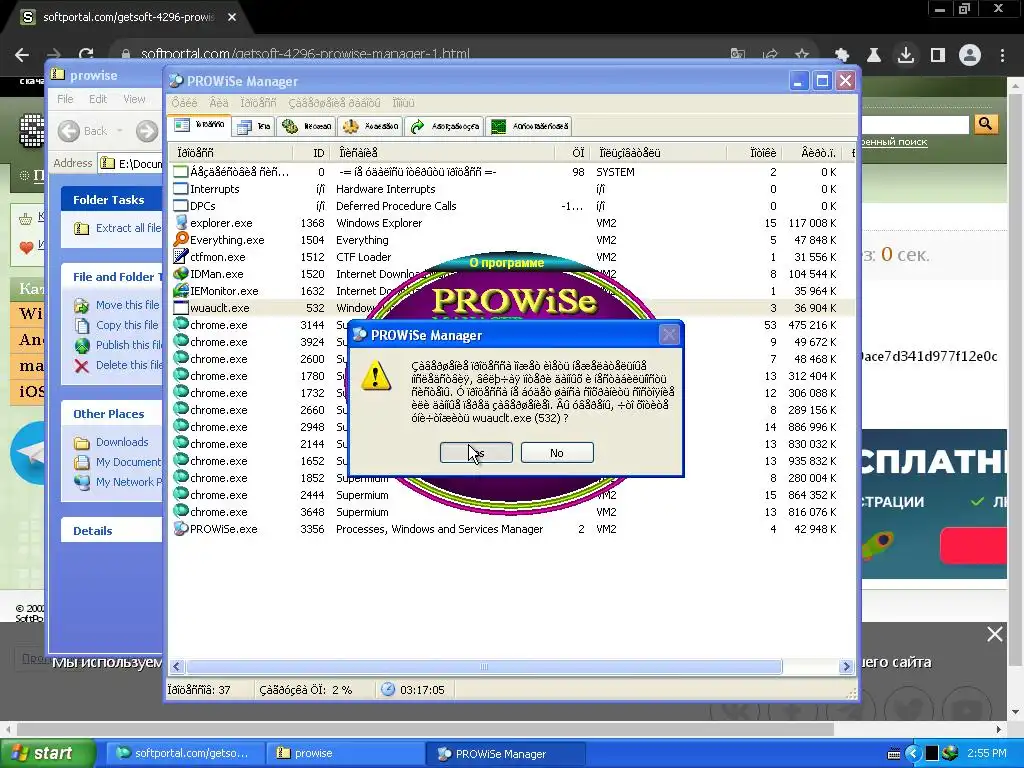Select the chrome.exe row with ID 3144

click(512, 325)
